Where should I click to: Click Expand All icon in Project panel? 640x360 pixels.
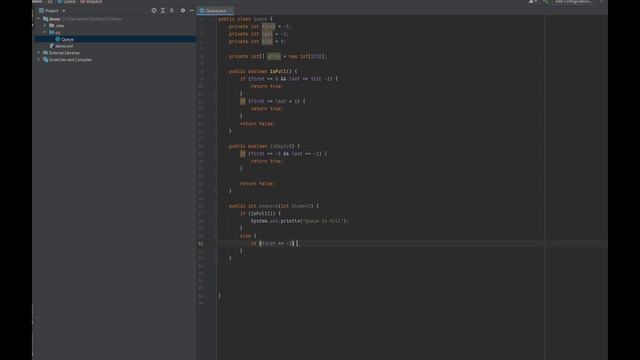click(163, 11)
